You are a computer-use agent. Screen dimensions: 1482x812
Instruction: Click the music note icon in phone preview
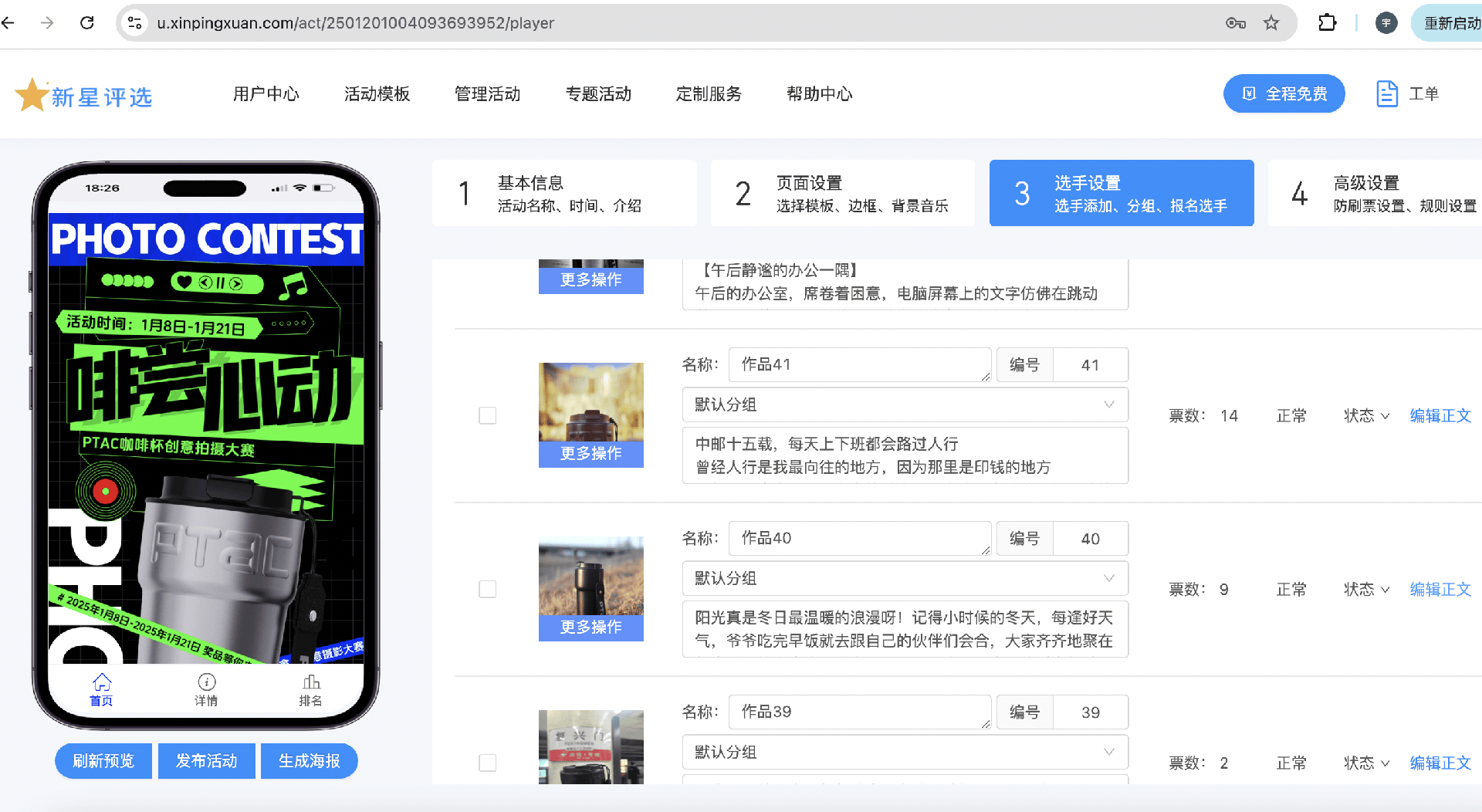(x=293, y=286)
